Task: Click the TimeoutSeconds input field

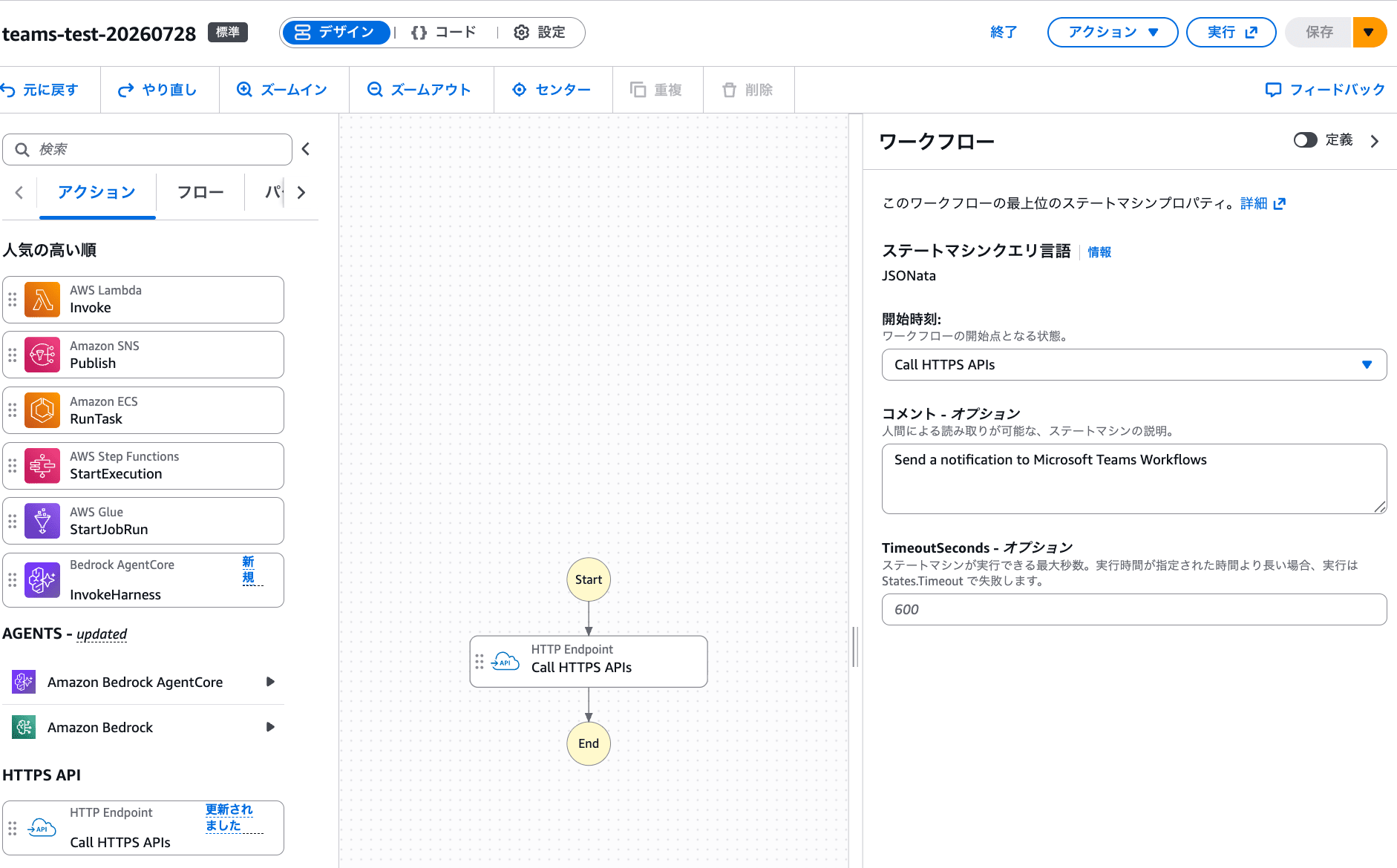Action: coord(1133,609)
